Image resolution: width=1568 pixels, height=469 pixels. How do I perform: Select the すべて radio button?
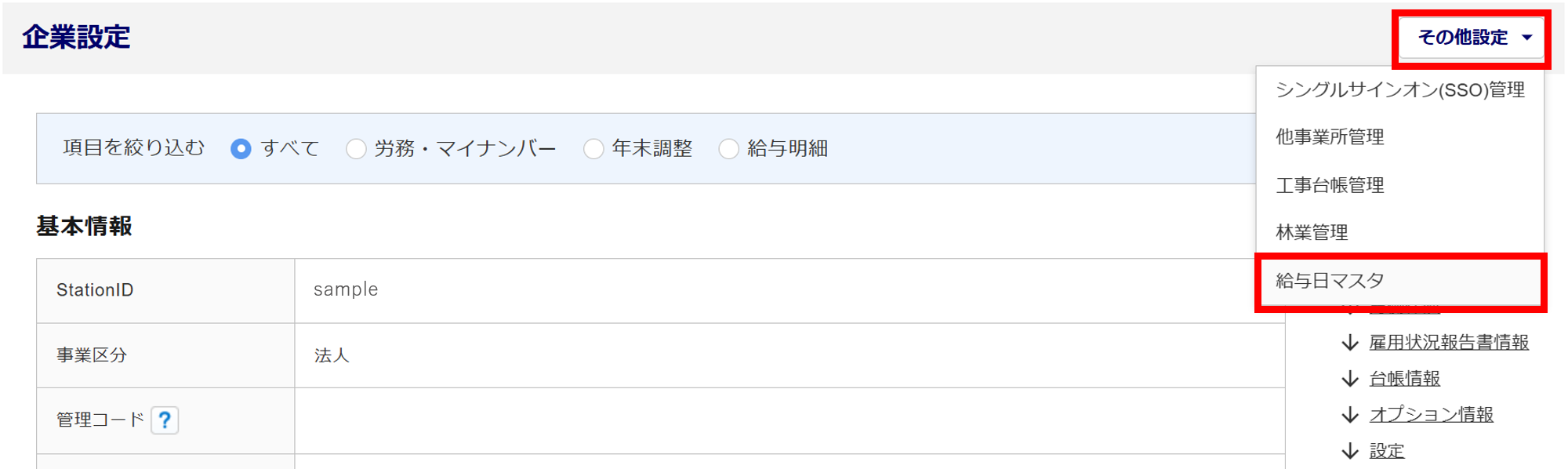241,148
